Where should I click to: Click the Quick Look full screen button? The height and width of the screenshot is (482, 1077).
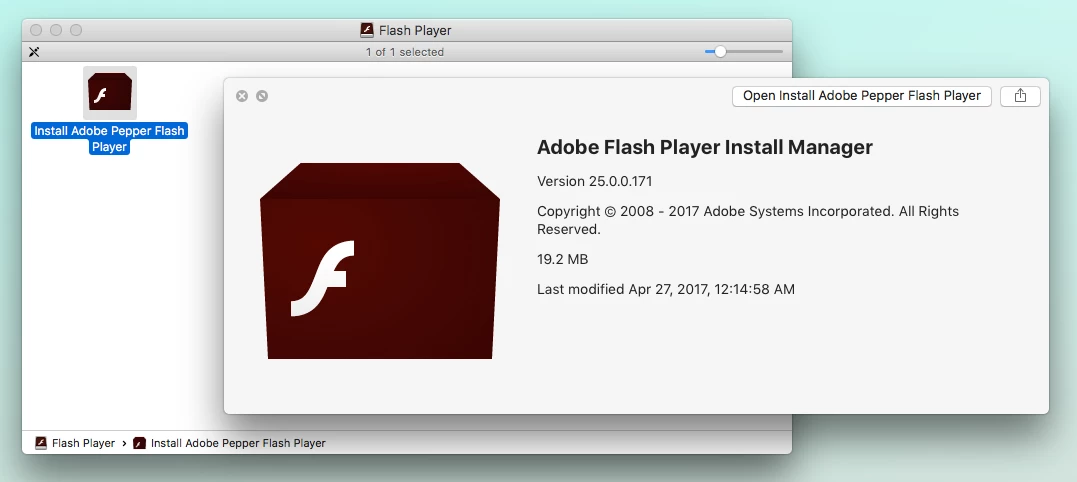click(x=262, y=96)
